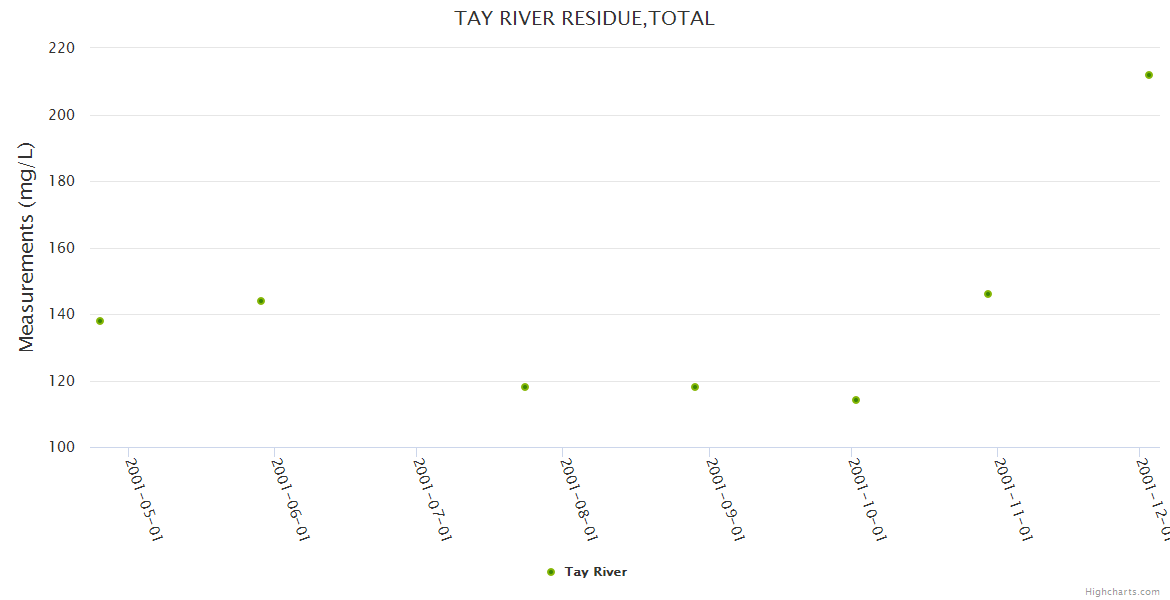Open the Highcharts.com credits link
The image size is (1170, 600).
pos(1122,591)
